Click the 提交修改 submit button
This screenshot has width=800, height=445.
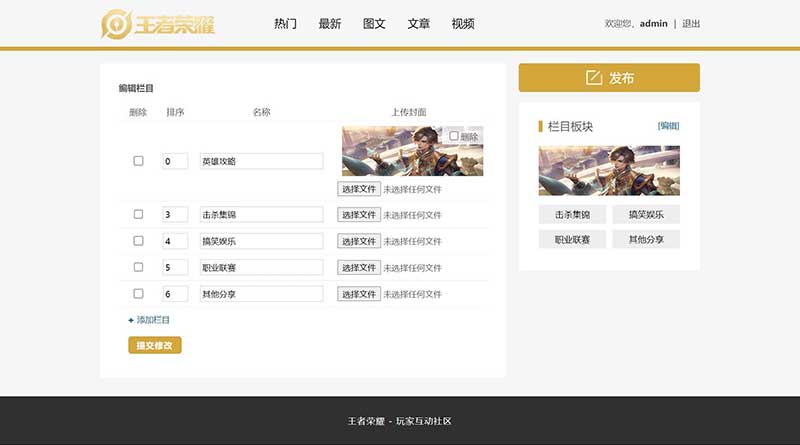click(x=155, y=345)
